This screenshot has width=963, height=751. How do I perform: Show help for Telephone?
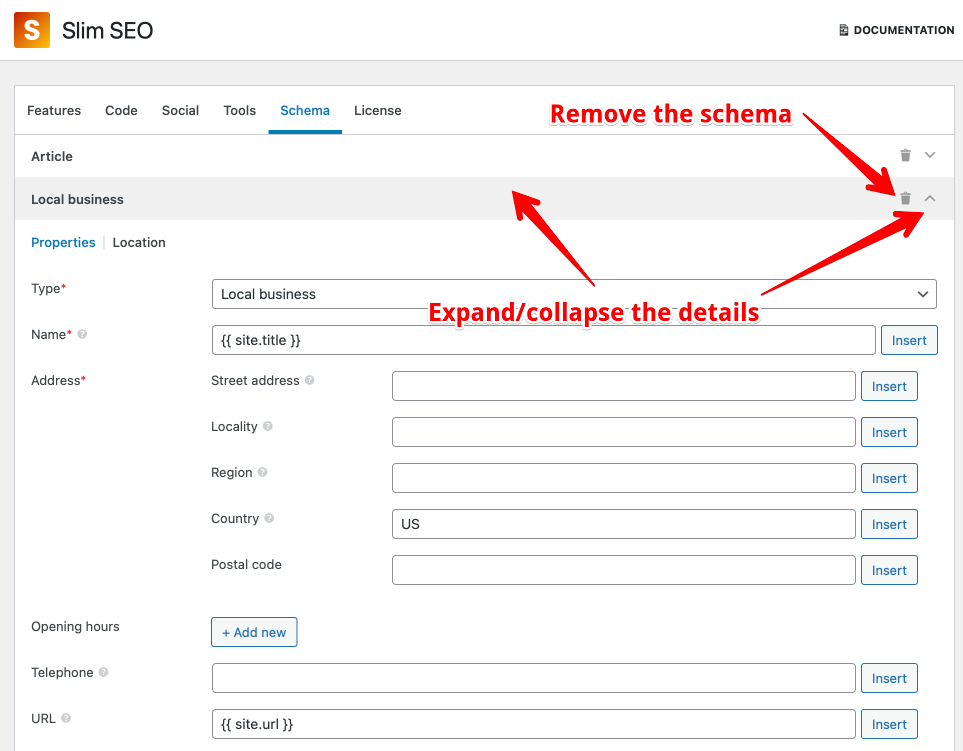click(x=103, y=672)
